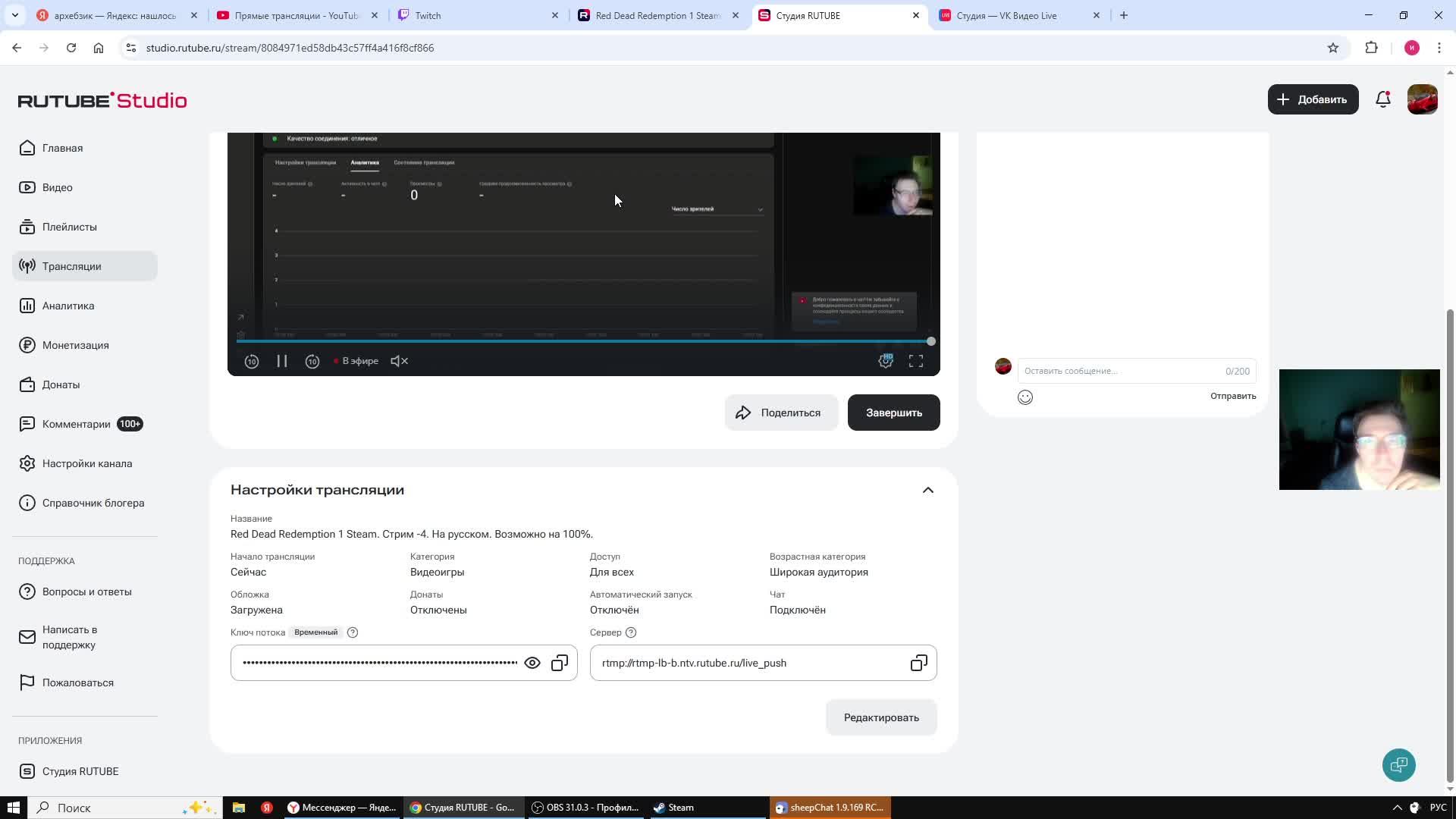The height and width of the screenshot is (819, 1456).
Task: Pause the live preview playback
Action: [281, 362]
